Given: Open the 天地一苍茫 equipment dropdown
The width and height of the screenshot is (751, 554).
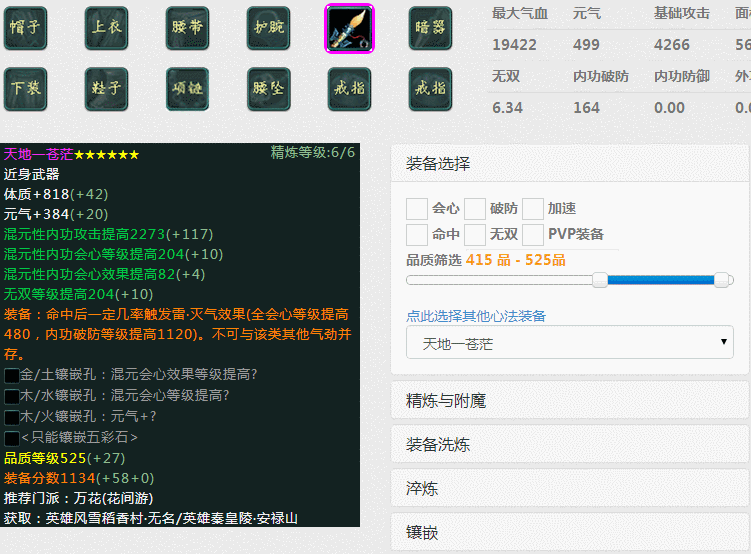Looking at the screenshot, I should (x=569, y=342).
